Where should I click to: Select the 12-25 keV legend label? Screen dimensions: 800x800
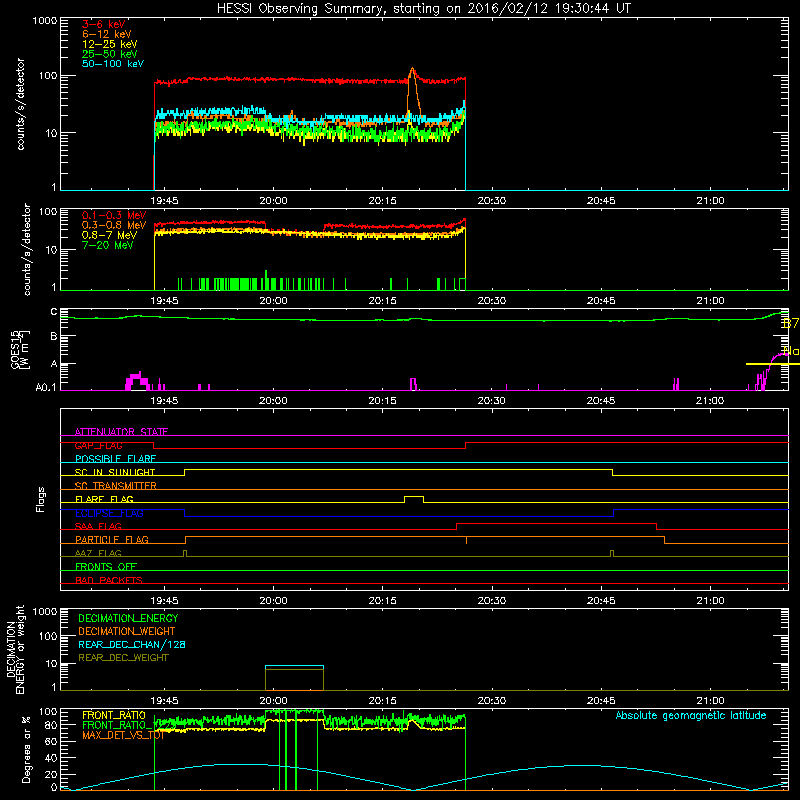click(x=110, y=44)
